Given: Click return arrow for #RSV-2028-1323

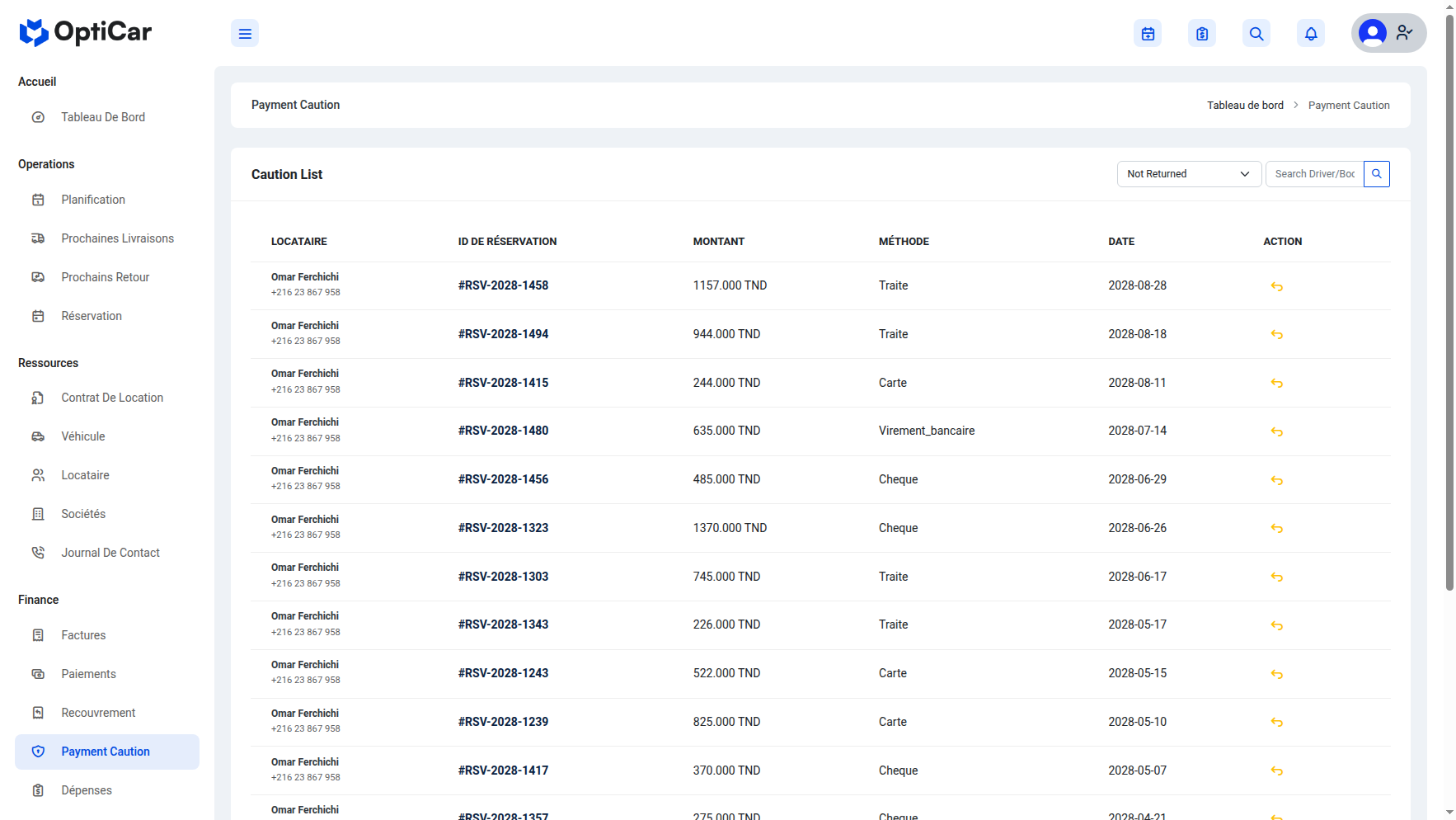Looking at the screenshot, I should coord(1277,528).
